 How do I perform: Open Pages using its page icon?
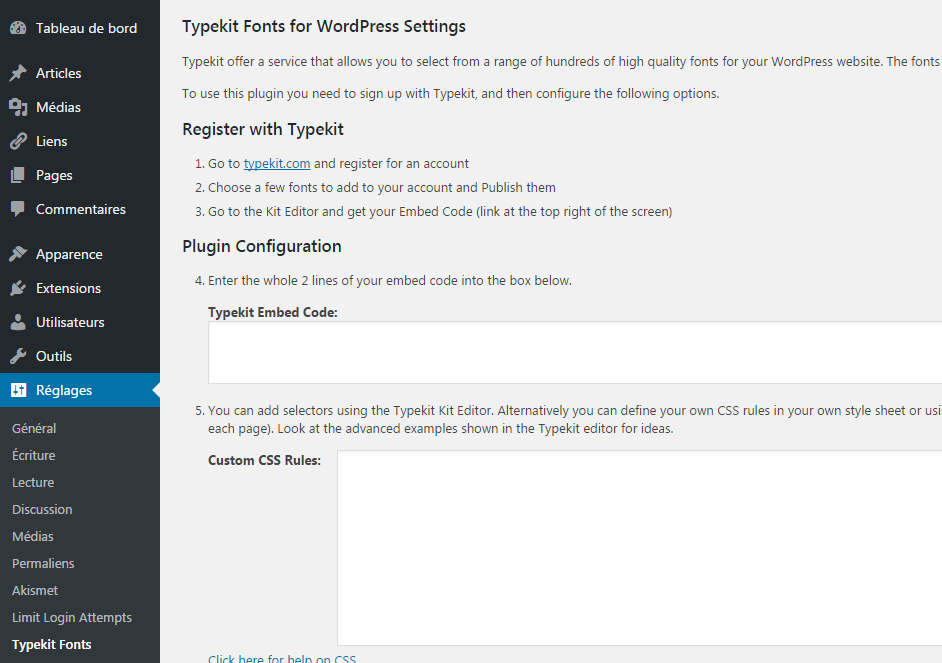[x=17, y=174]
